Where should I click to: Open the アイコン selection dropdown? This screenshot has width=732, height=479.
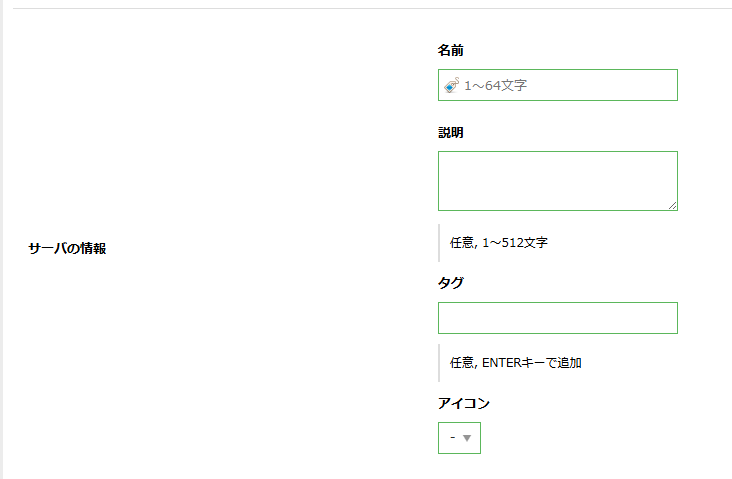pyautogui.click(x=459, y=438)
